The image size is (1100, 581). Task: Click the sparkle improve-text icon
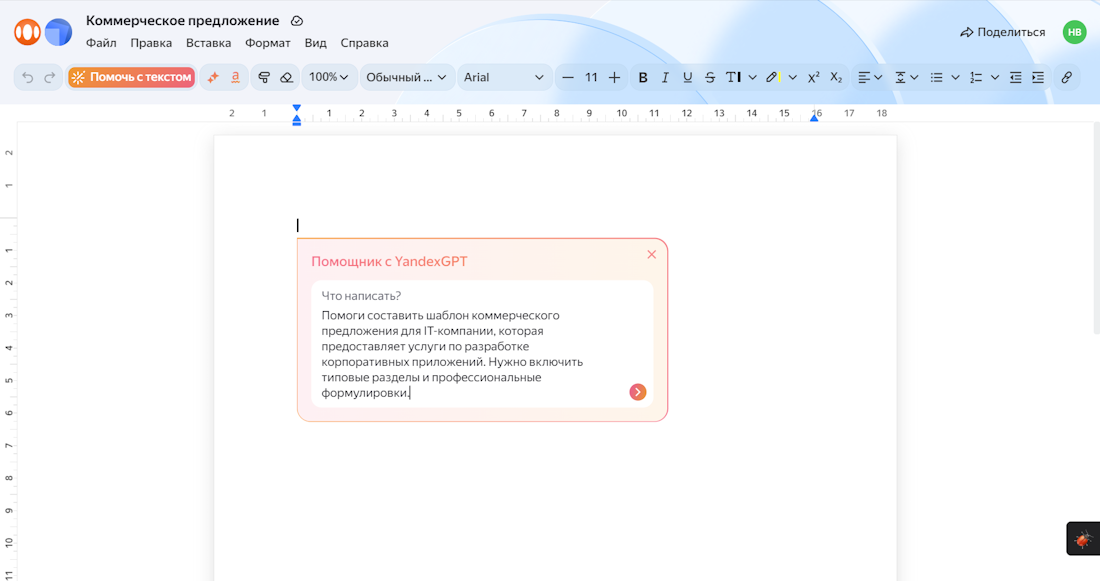(x=213, y=77)
